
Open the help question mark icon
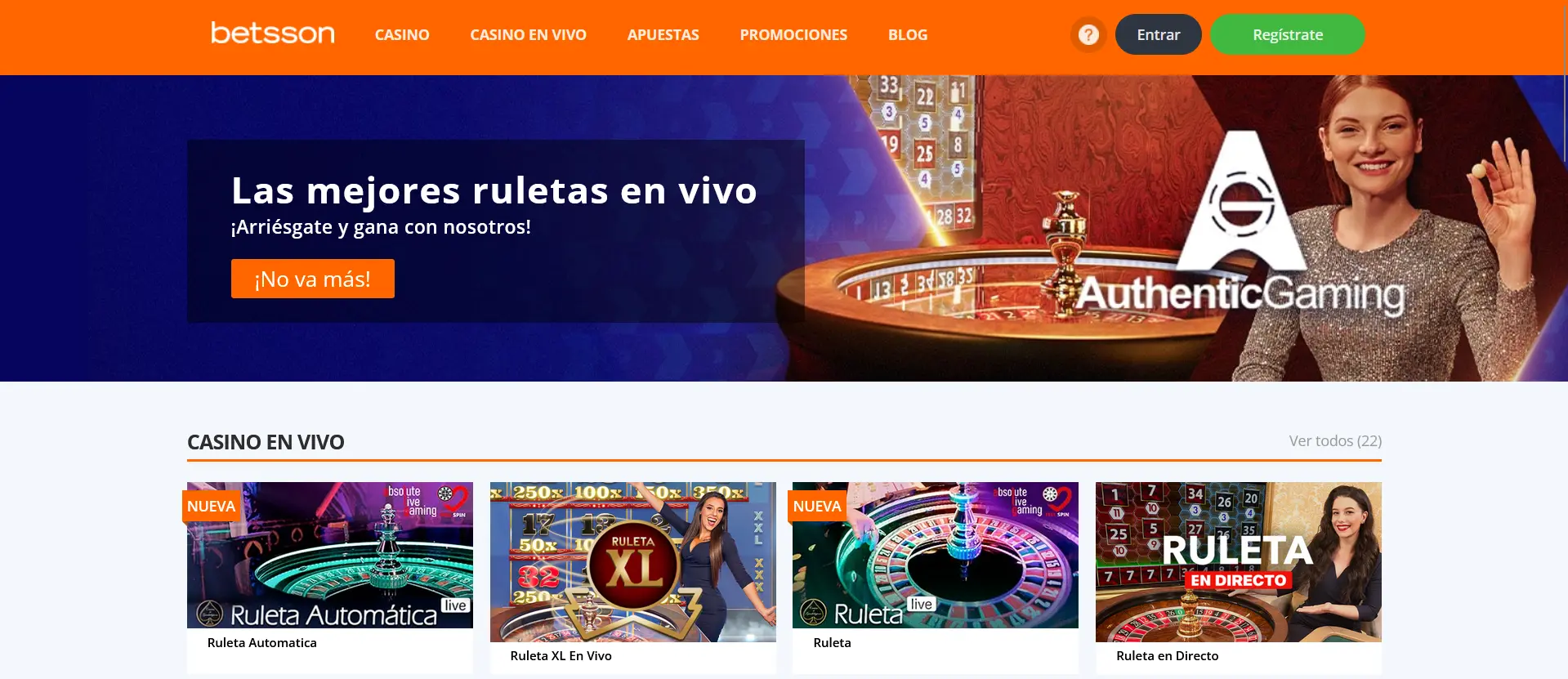(x=1088, y=34)
